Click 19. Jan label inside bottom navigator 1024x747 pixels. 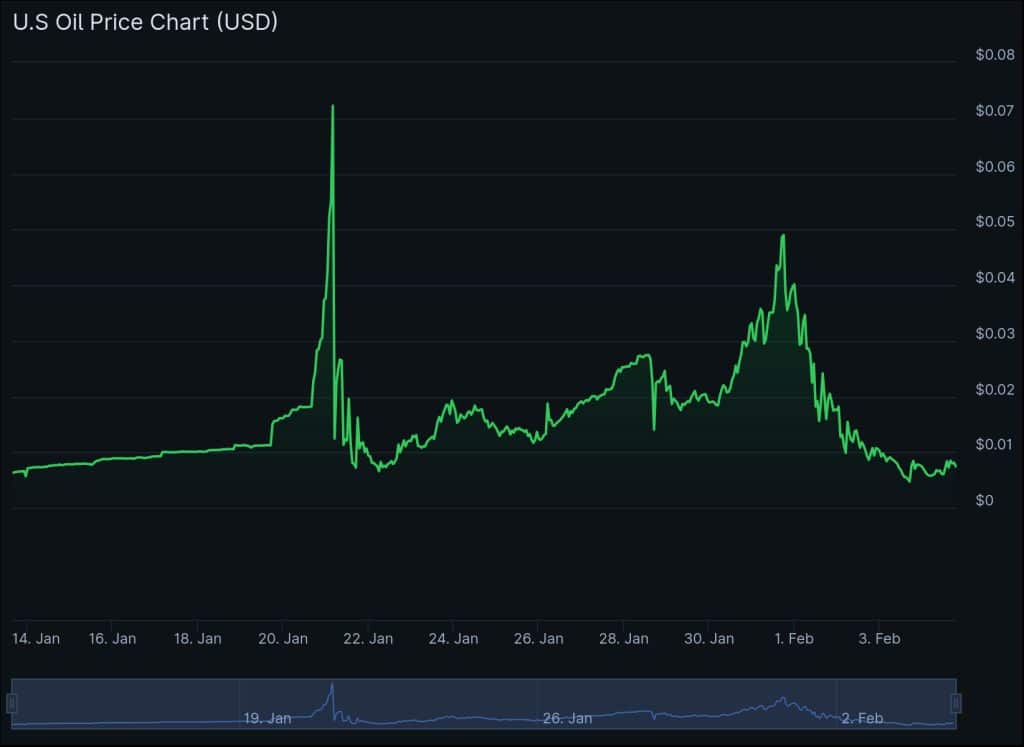(266, 718)
